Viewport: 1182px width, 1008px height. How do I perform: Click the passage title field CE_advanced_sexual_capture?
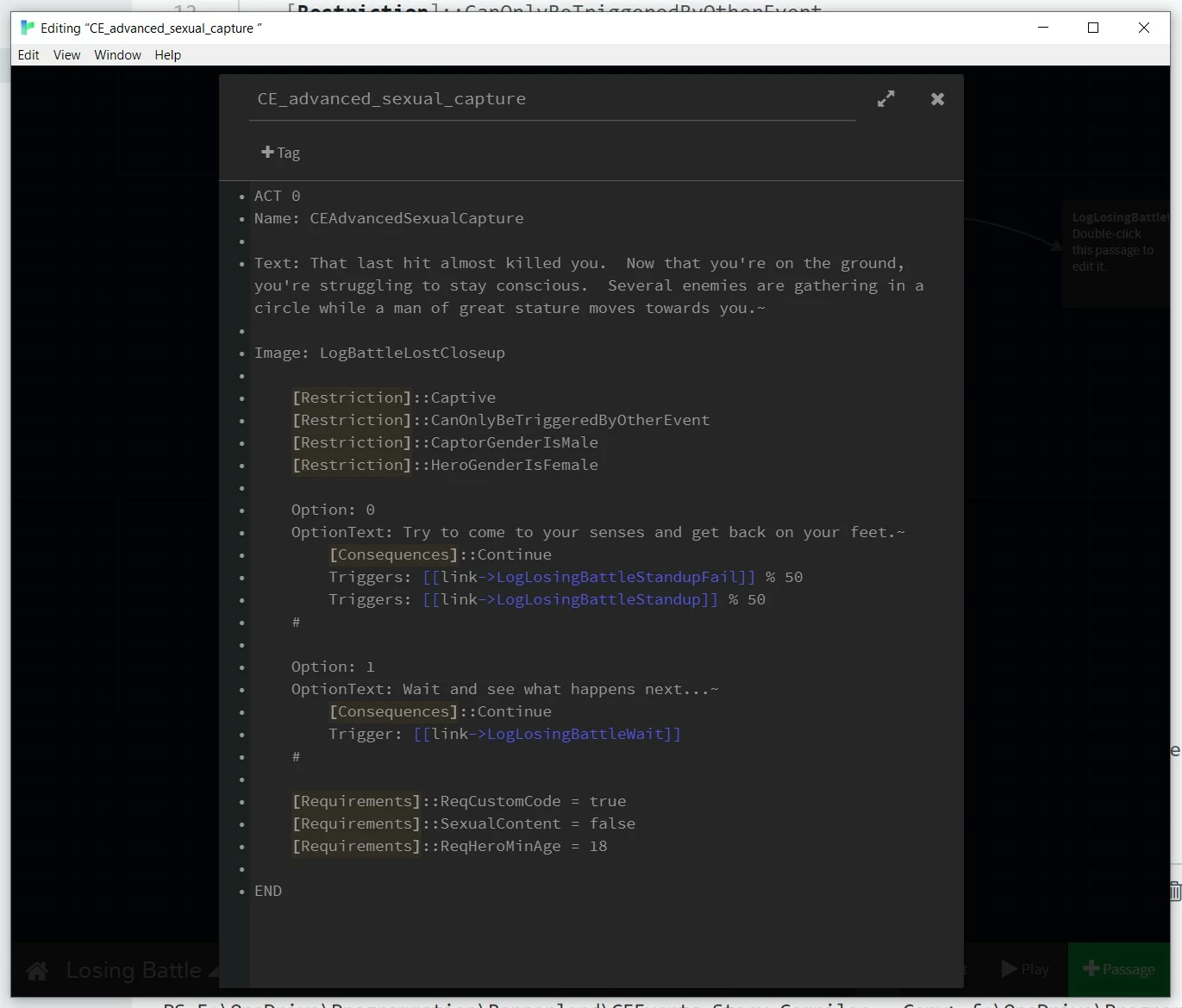552,99
